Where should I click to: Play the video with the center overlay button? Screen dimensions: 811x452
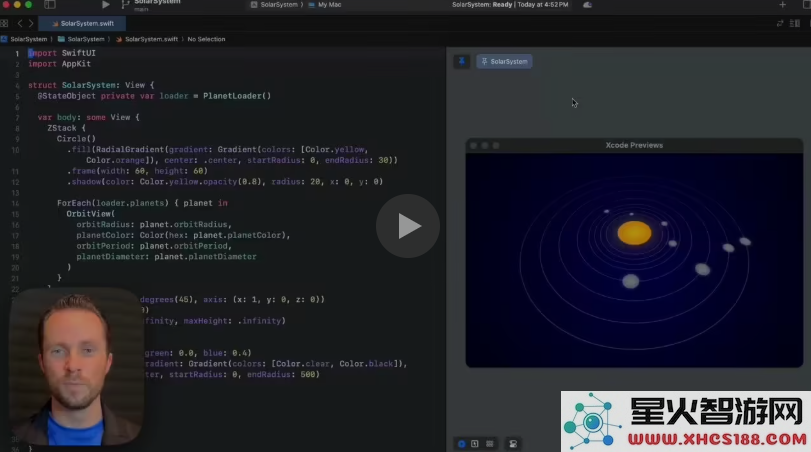[408, 226]
